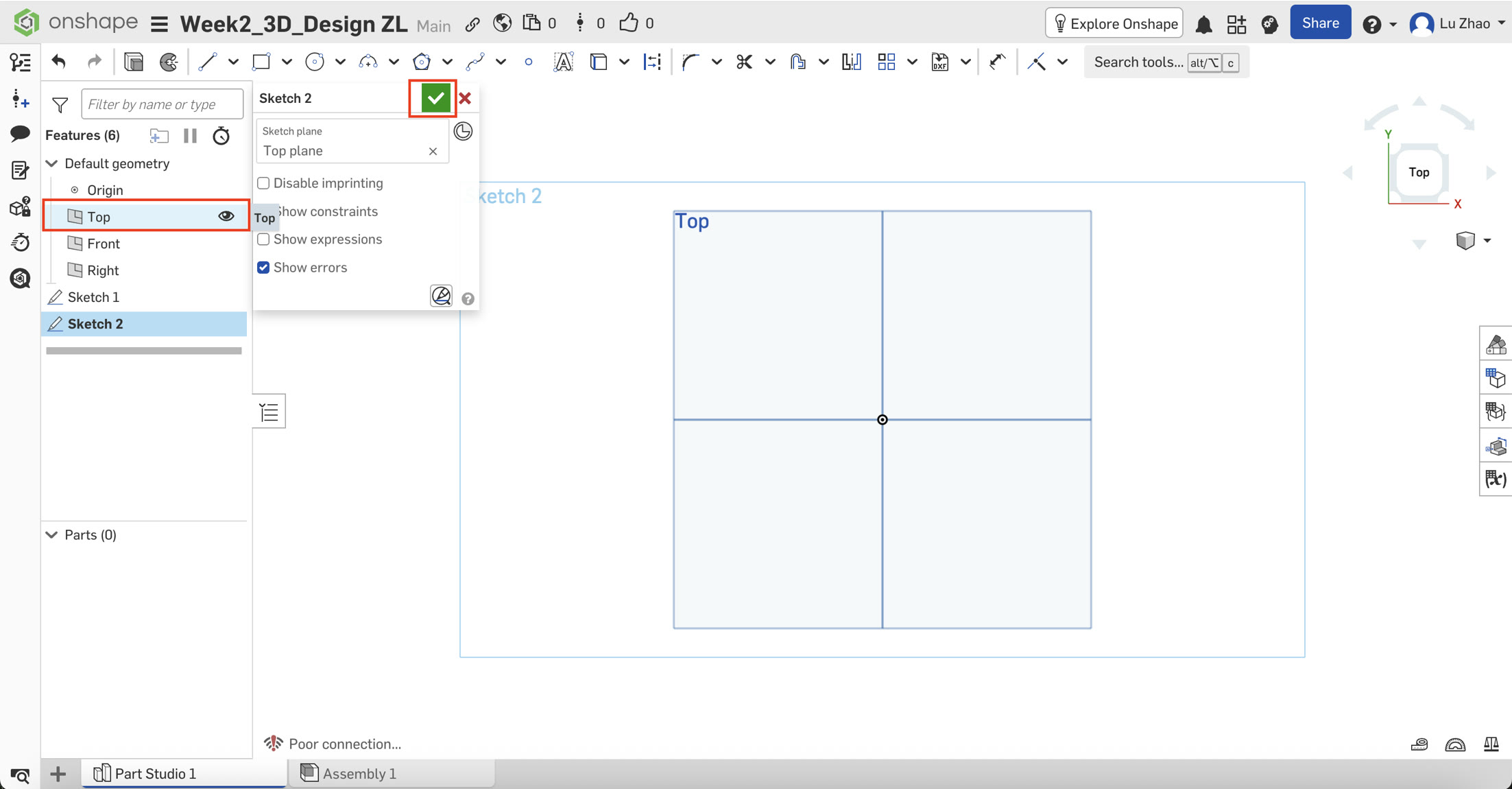Toggle visibility eye of Top plane

tap(226, 216)
